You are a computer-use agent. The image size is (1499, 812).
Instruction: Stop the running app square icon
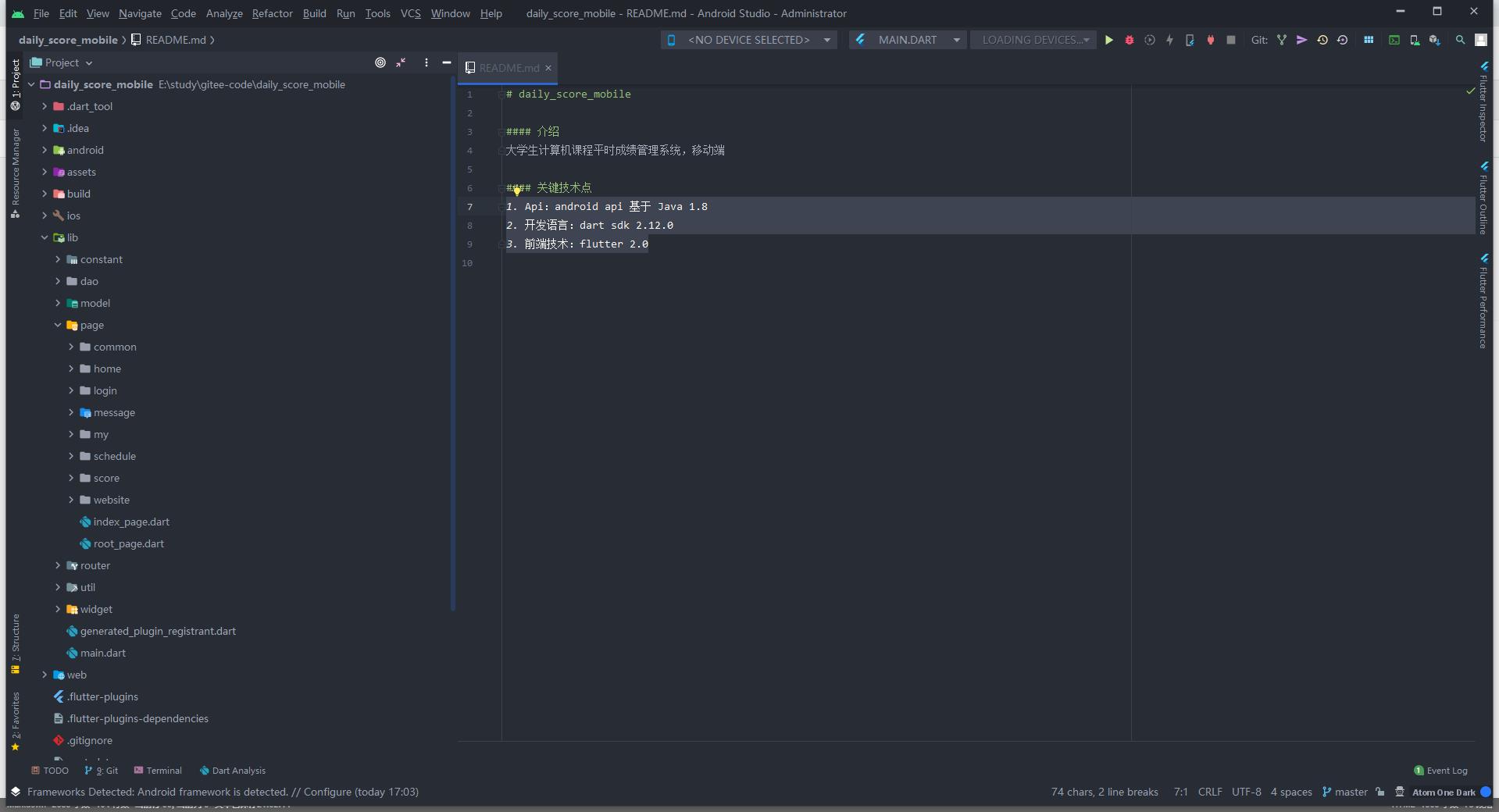pyautogui.click(x=1231, y=40)
